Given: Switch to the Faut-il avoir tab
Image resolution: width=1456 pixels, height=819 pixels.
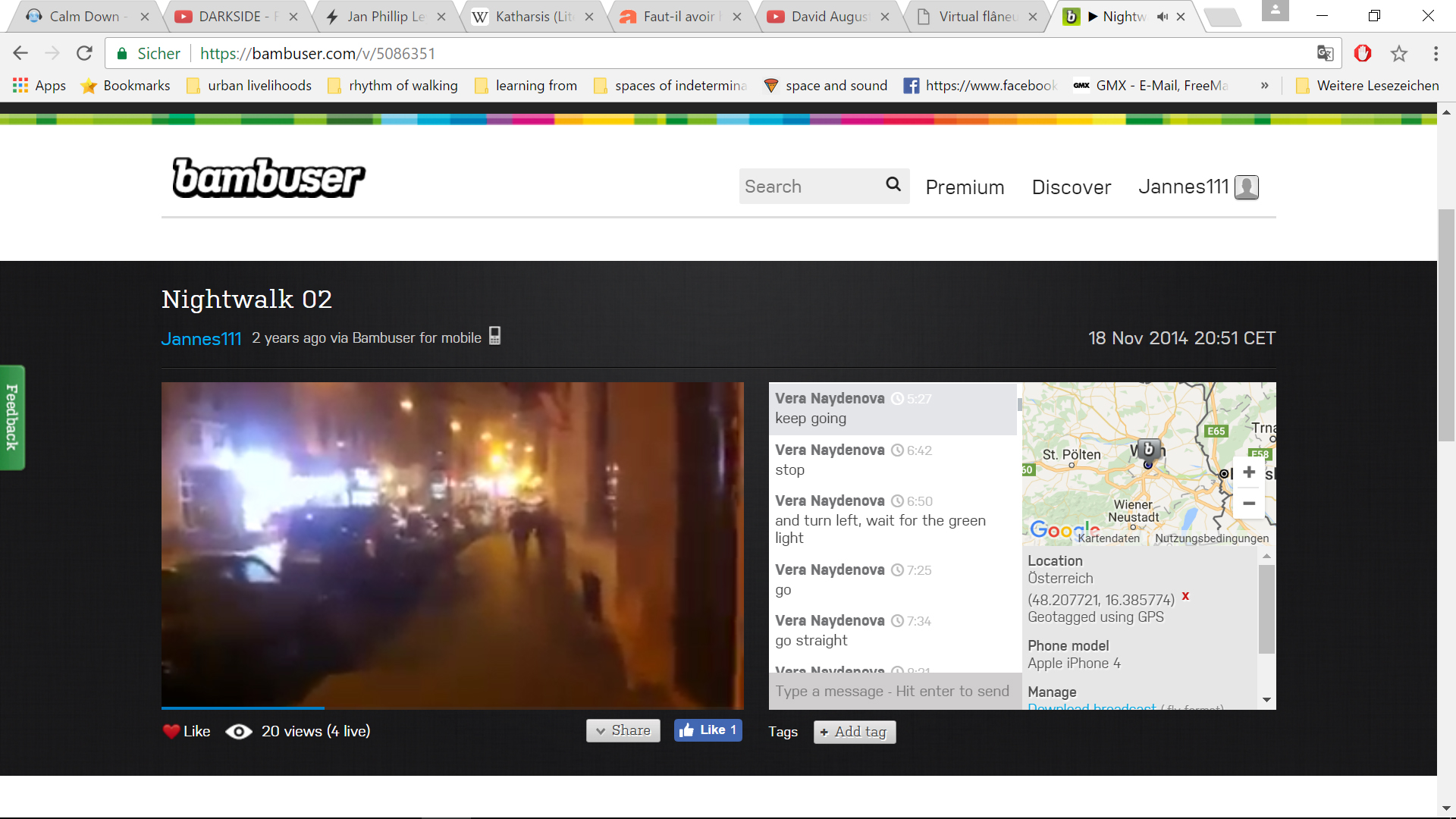Looking at the screenshot, I should click(x=679, y=17).
